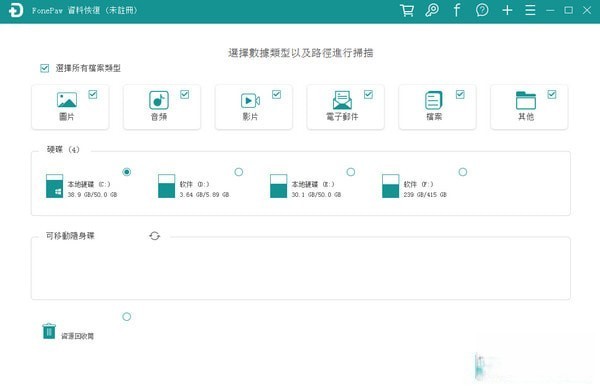The height and width of the screenshot is (392, 600).
Task: Select the C: drive radio button
Action: pyautogui.click(x=127, y=172)
